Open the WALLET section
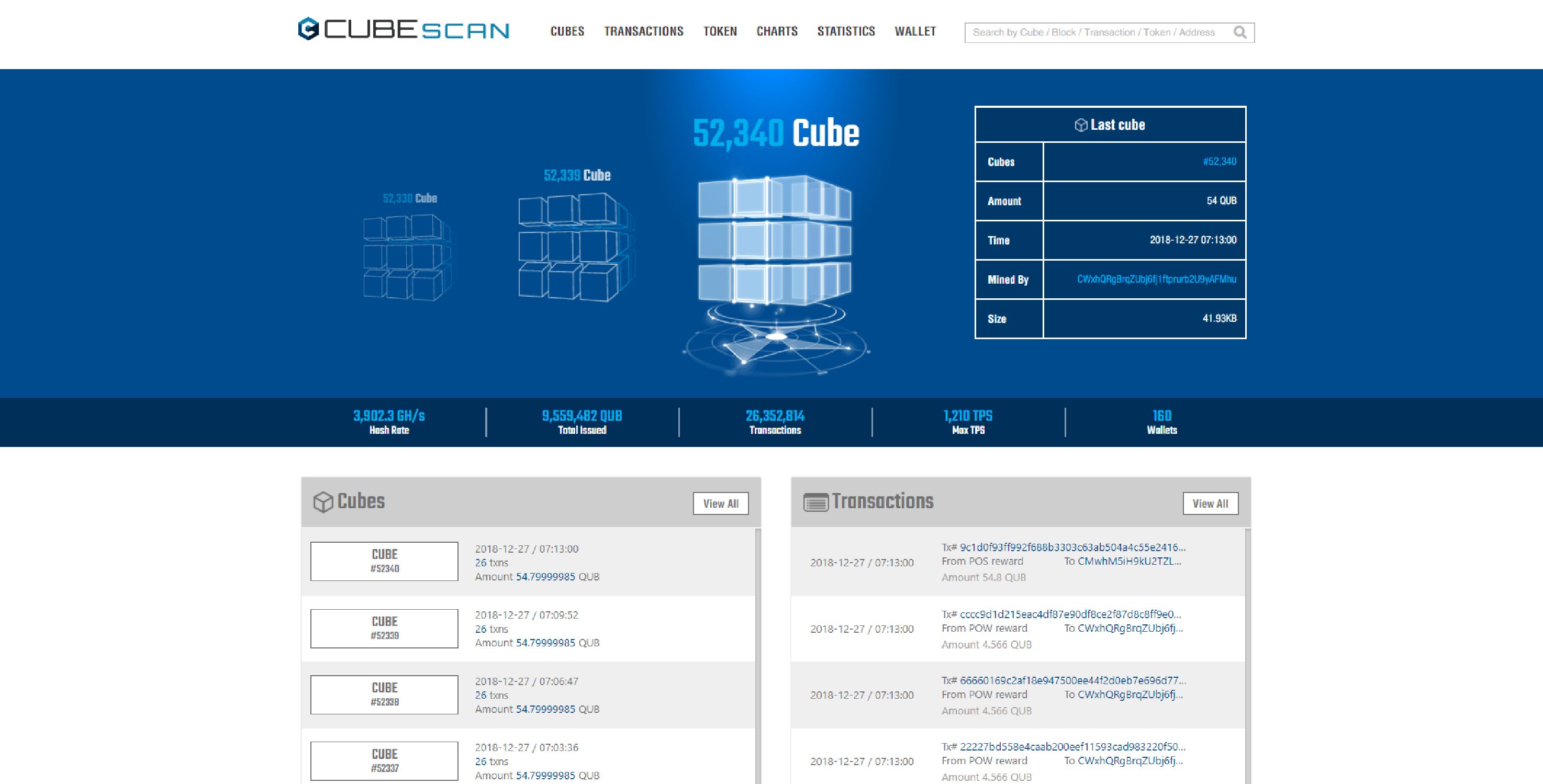The height and width of the screenshot is (784, 1543). 915,31
